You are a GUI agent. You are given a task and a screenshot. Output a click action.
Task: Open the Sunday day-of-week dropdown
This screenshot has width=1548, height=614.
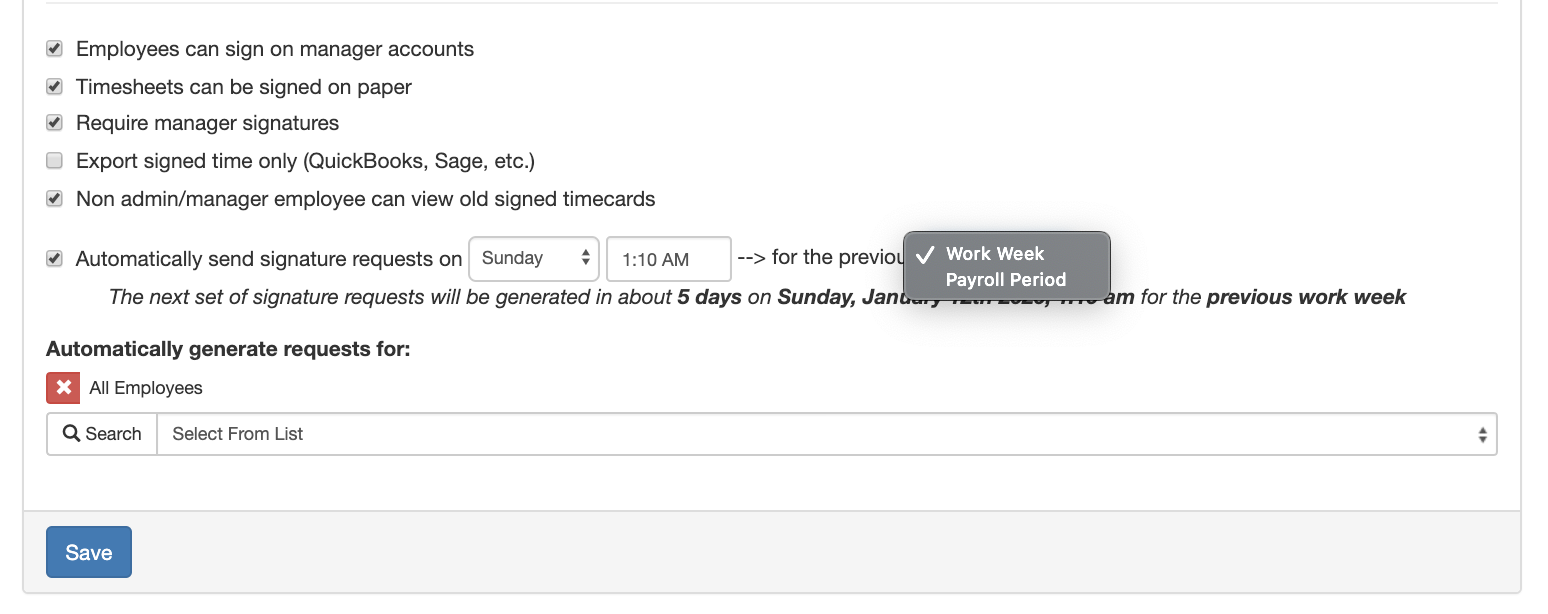tap(533, 259)
